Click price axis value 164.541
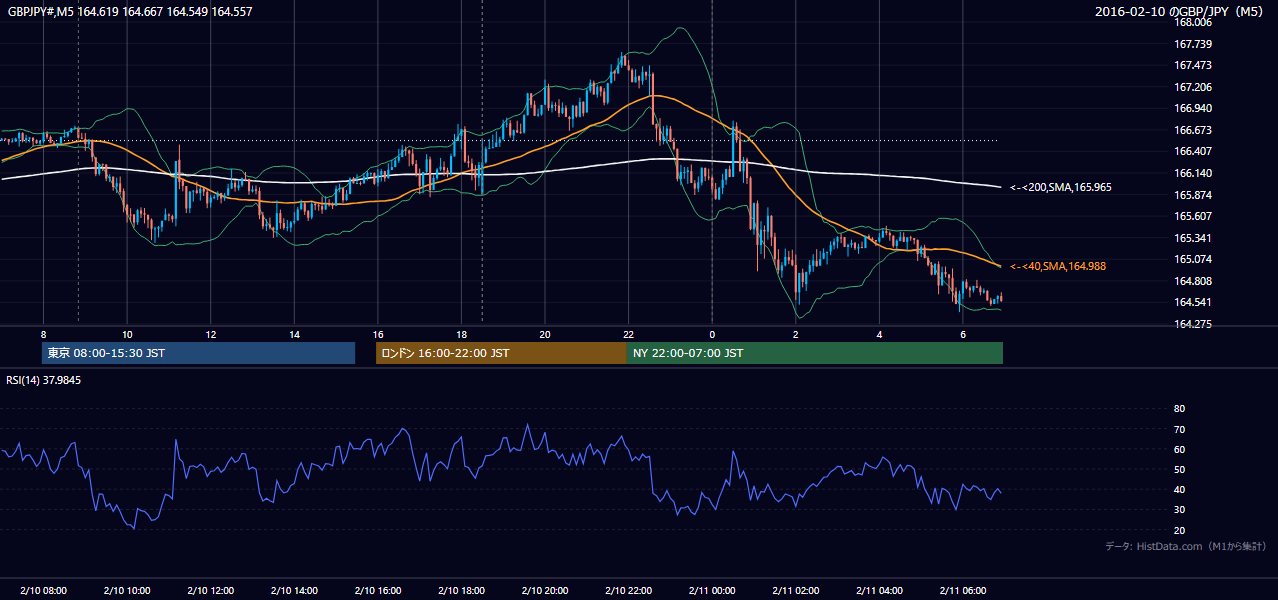 1193,302
